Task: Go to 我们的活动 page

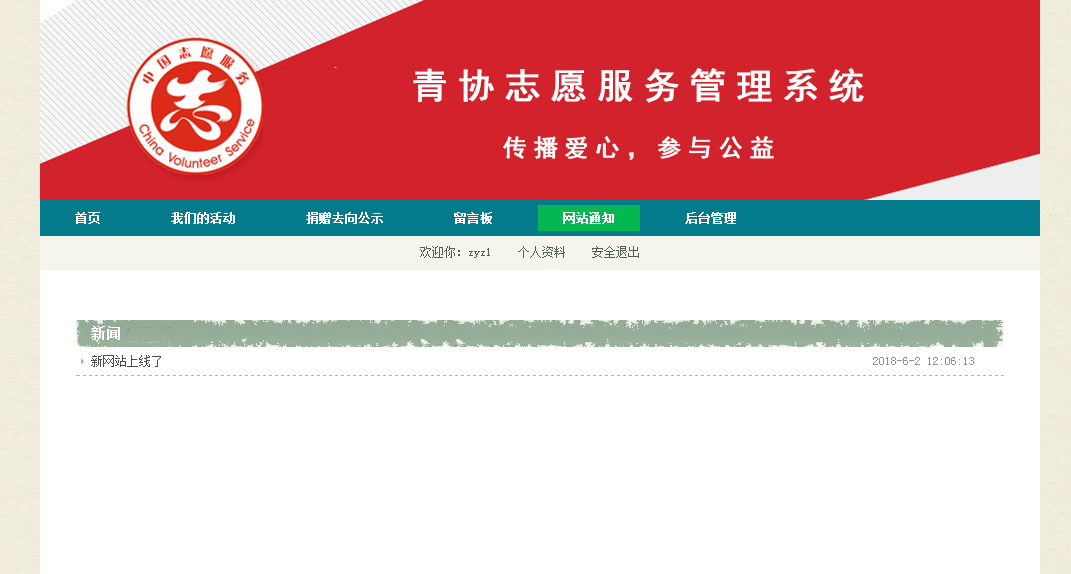Action: click(x=203, y=218)
